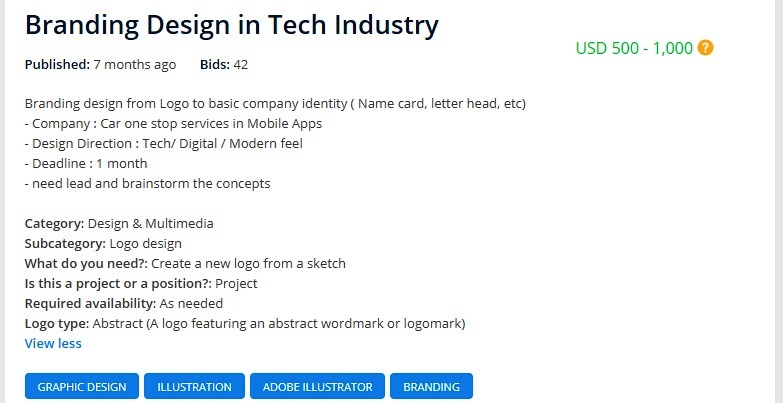Screen dimensions: 783x403
Task: Click the Deadline 1 month line
Action: coord(86,163)
